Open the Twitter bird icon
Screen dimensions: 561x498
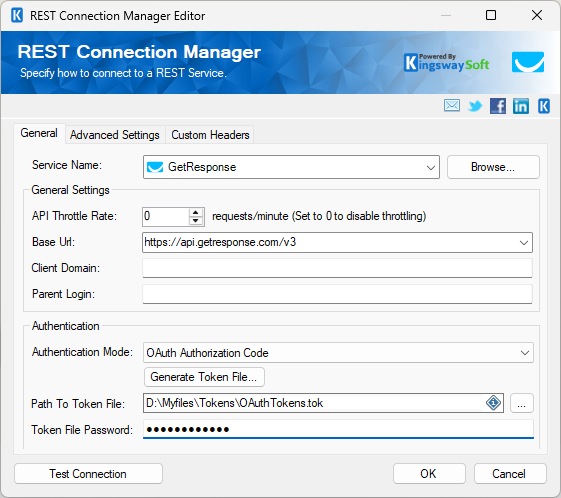[x=475, y=106]
